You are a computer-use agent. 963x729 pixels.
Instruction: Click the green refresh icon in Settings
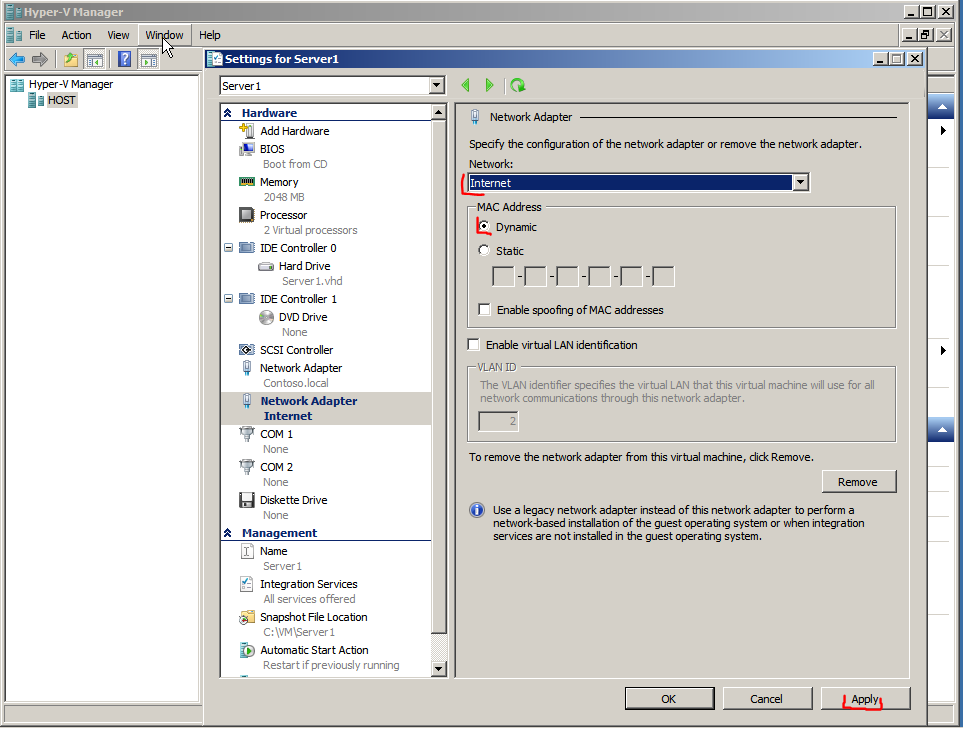[518, 85]
